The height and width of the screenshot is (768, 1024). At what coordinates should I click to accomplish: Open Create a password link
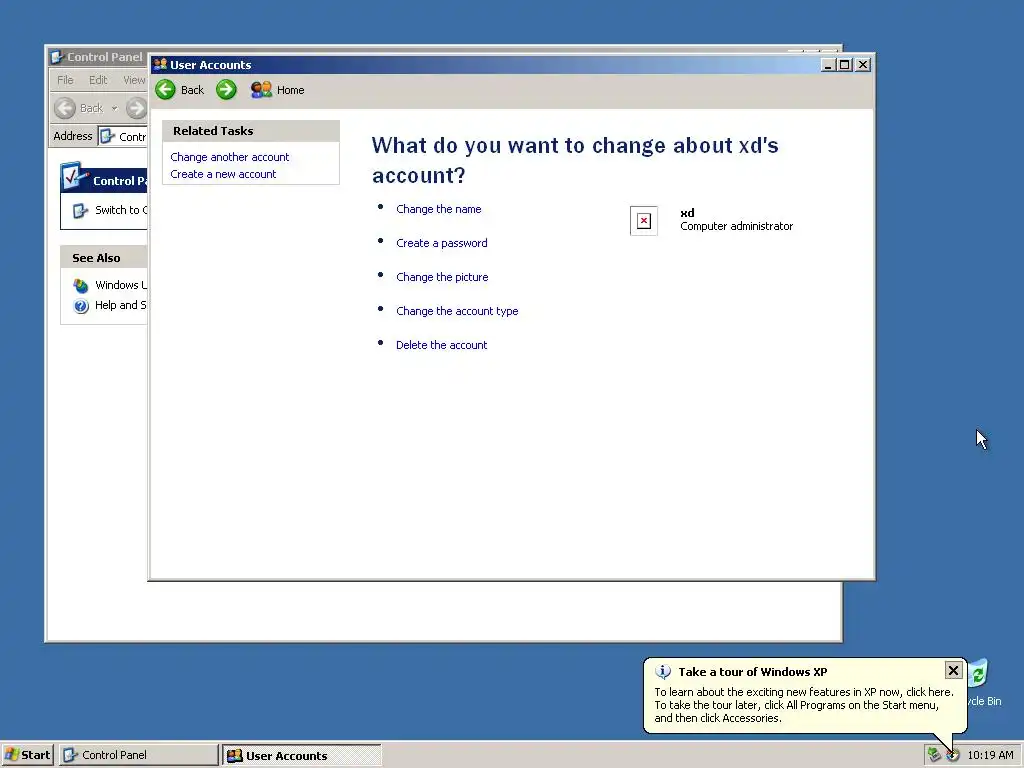pyautogui.click(x=441, y=243)
